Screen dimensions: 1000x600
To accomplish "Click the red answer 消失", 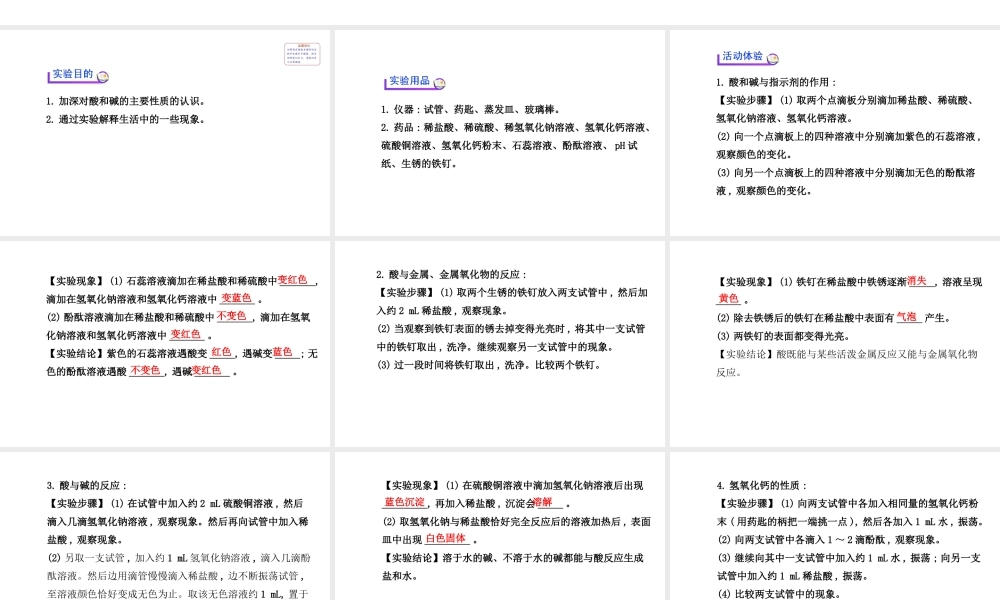I will tap(917, 281).
